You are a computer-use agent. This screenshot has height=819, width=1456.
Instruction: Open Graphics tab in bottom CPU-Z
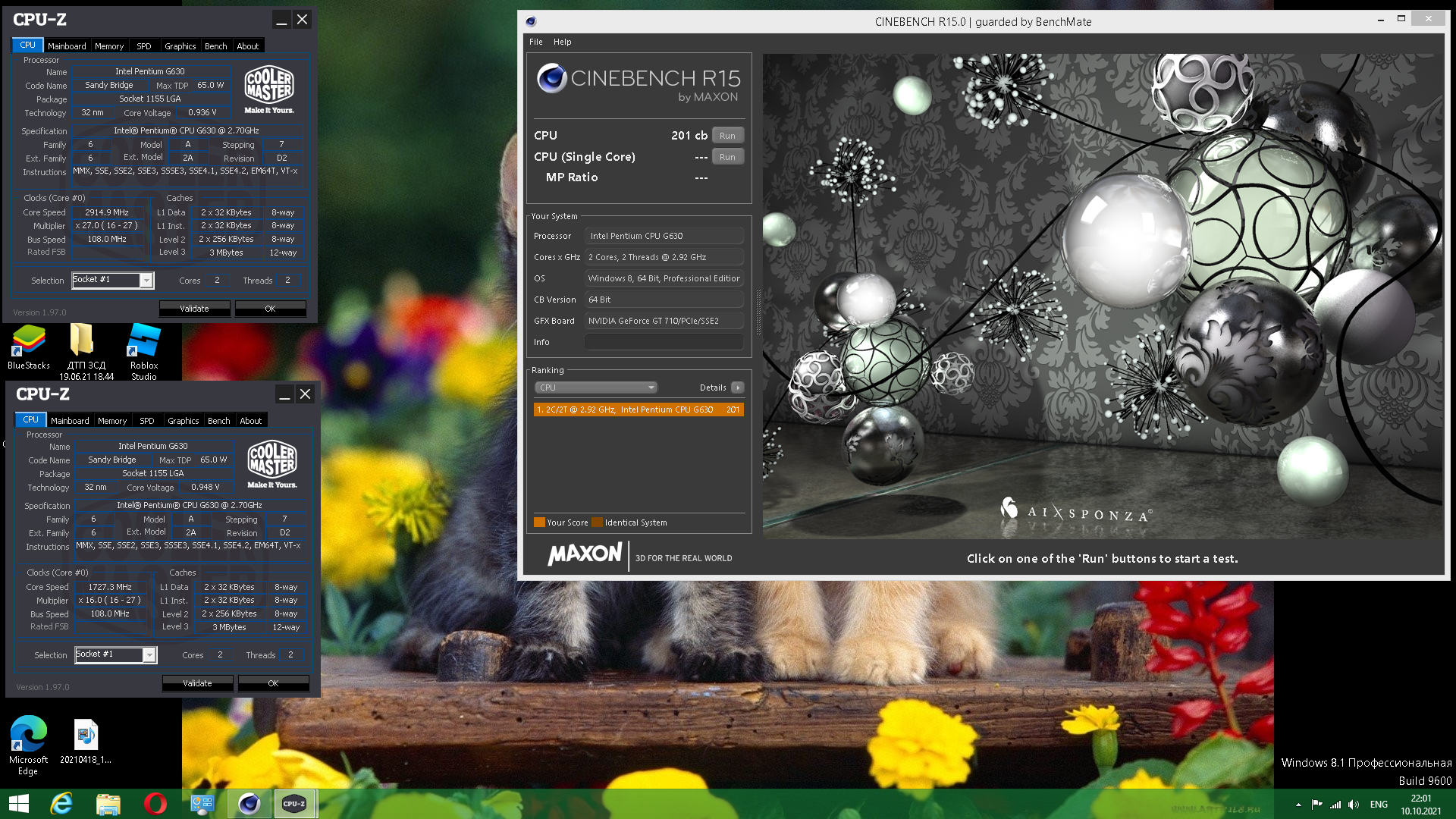coord(184,421)
